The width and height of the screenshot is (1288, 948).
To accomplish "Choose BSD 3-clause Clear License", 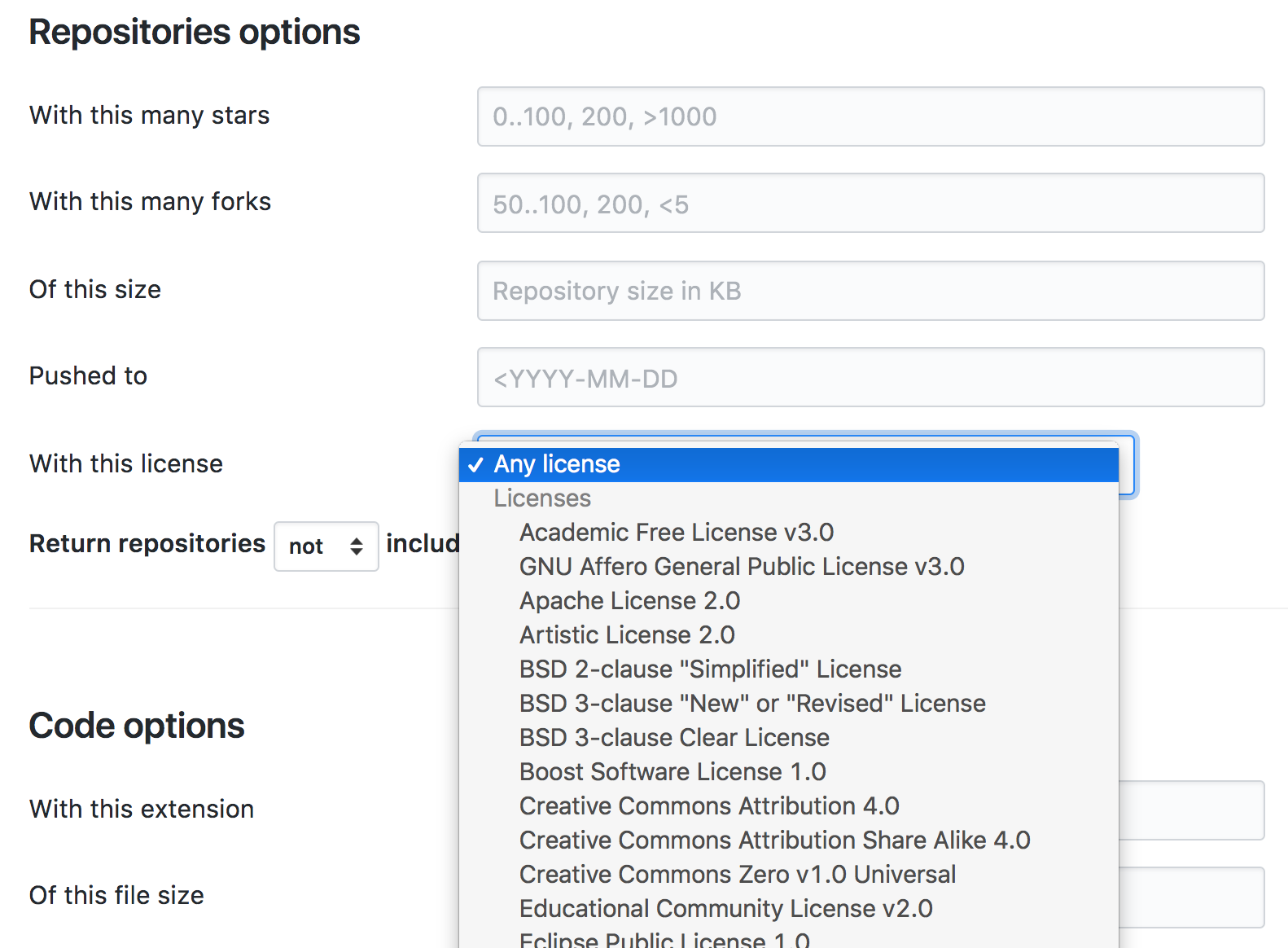I will click(674, 738).
